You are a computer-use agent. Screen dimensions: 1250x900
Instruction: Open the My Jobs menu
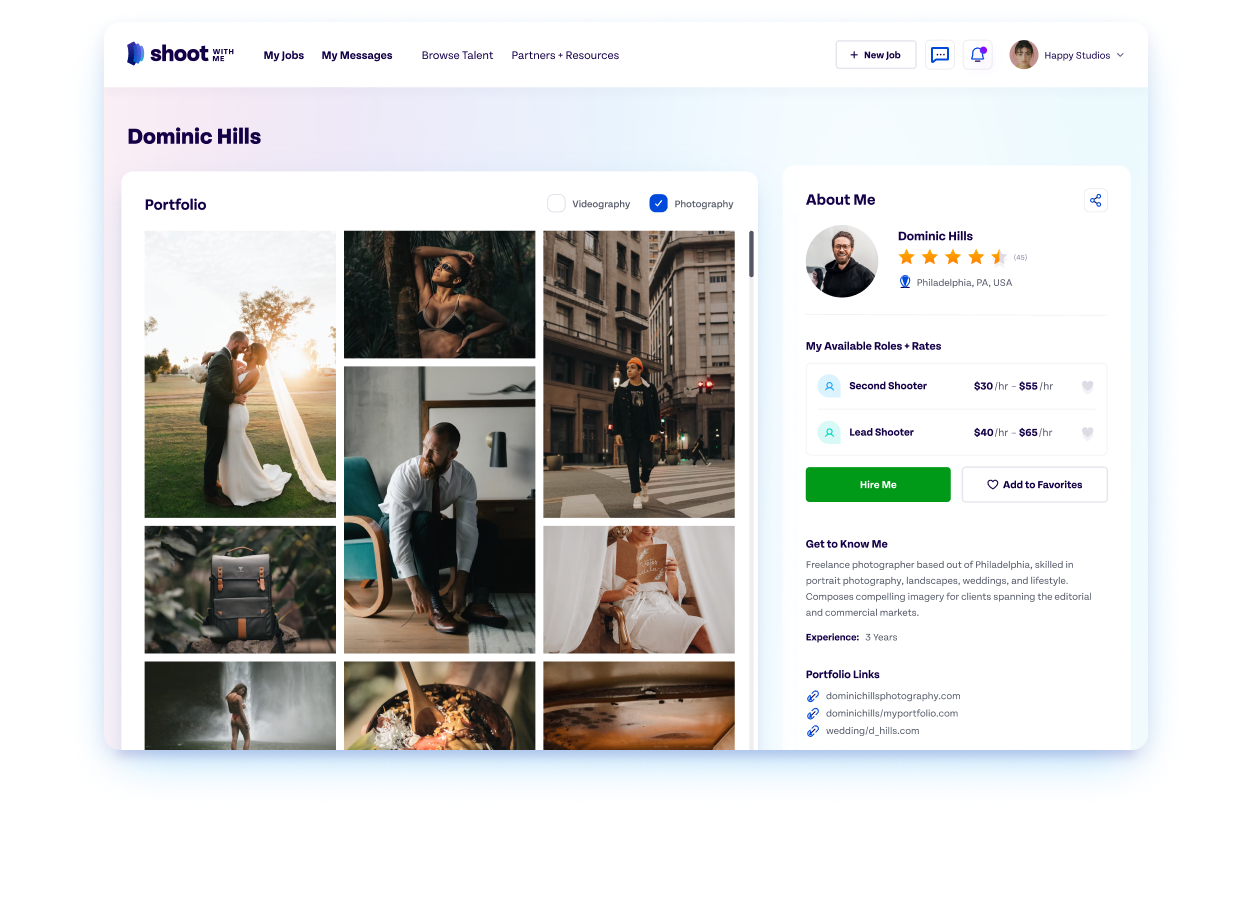(x=283, y=55)
